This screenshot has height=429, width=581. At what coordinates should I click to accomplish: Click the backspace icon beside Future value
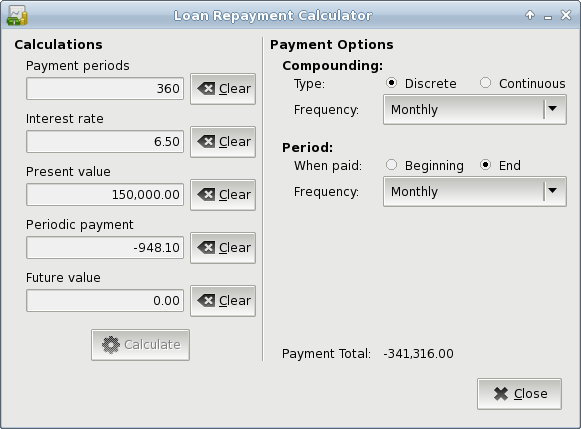(x=206, y=300)
